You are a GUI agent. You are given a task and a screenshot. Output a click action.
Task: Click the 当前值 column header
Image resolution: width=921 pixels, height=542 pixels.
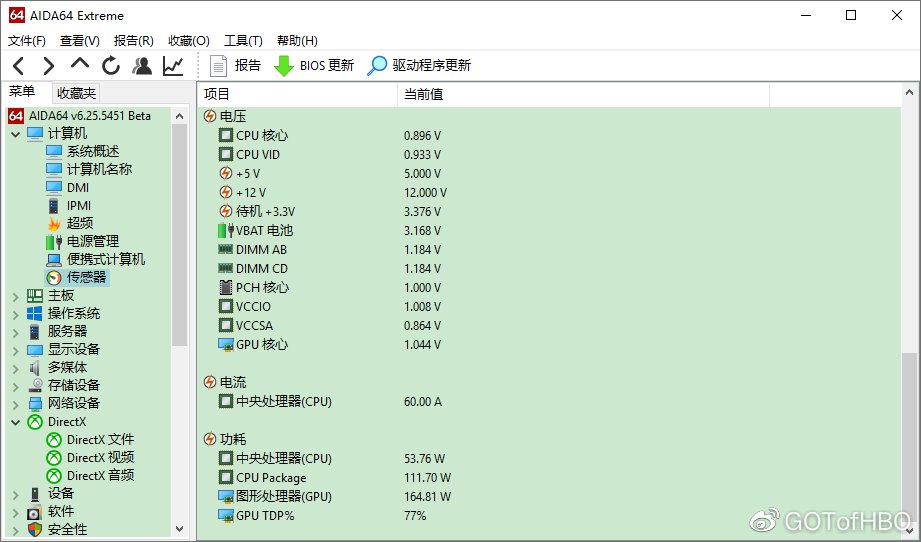pos(584,94)
